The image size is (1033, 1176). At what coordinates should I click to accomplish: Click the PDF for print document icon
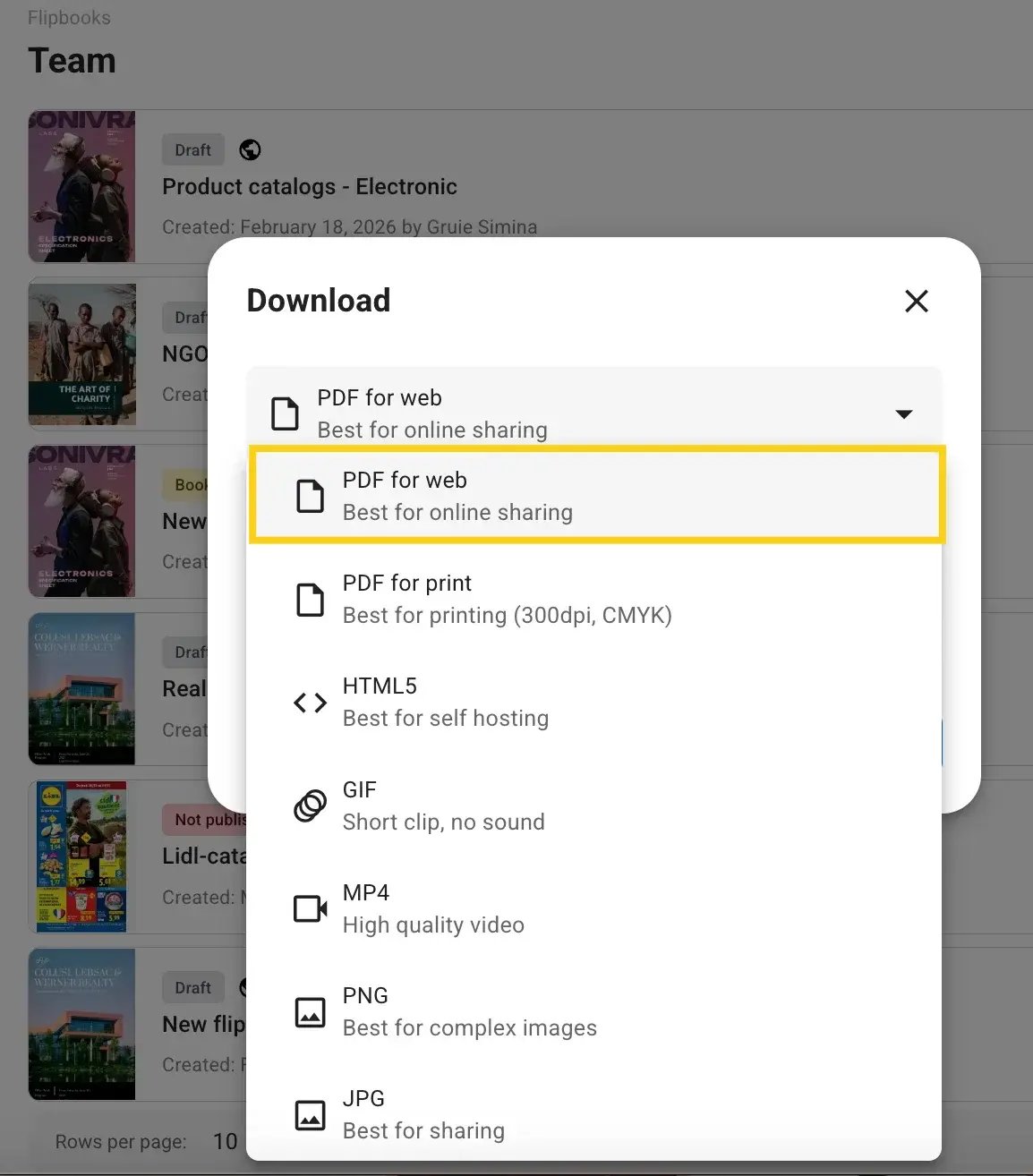click(310, 600)
